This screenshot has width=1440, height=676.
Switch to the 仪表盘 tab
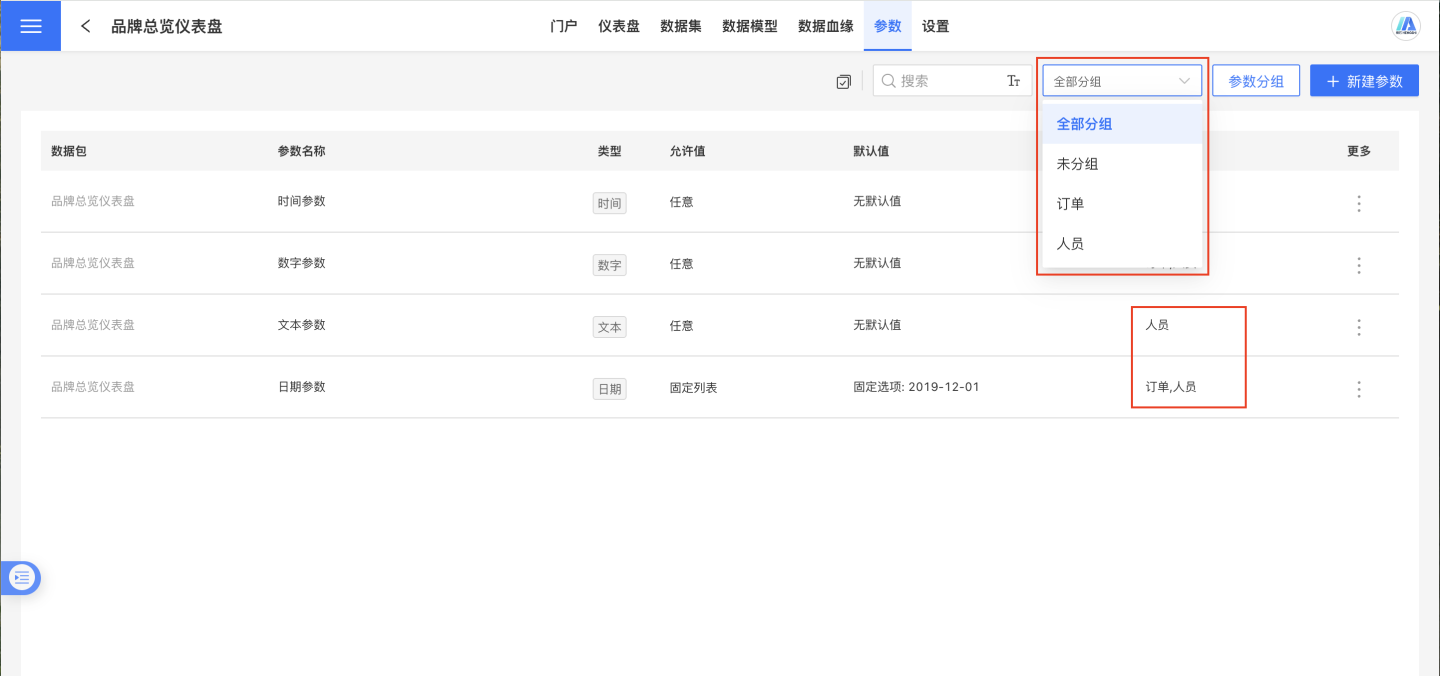point(618,26)
